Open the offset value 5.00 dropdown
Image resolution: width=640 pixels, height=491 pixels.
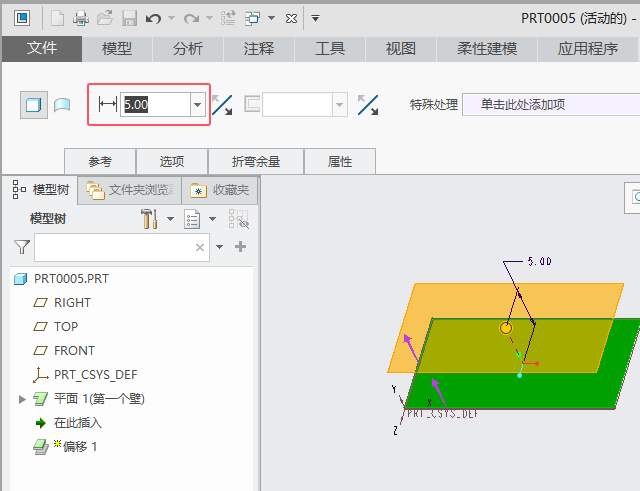[x=198, y=105]
